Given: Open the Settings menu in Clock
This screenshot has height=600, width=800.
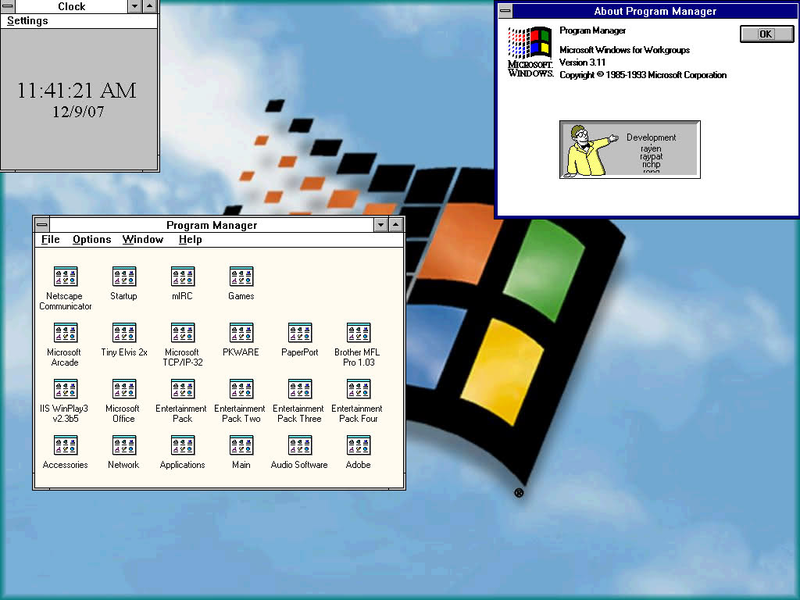Looking at the screenshot, I should [28, 21].
